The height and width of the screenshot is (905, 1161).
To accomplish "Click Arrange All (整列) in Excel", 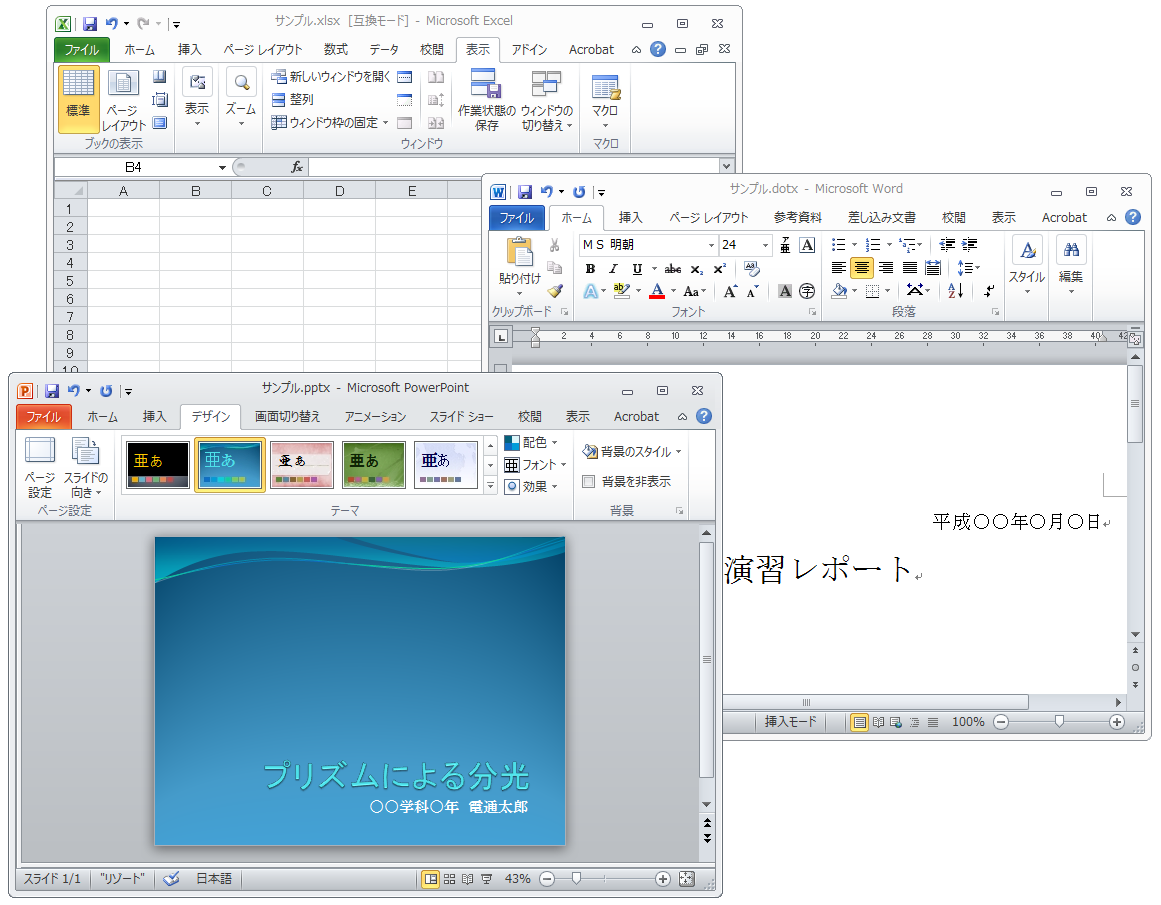I will click(x=292, y=99).
